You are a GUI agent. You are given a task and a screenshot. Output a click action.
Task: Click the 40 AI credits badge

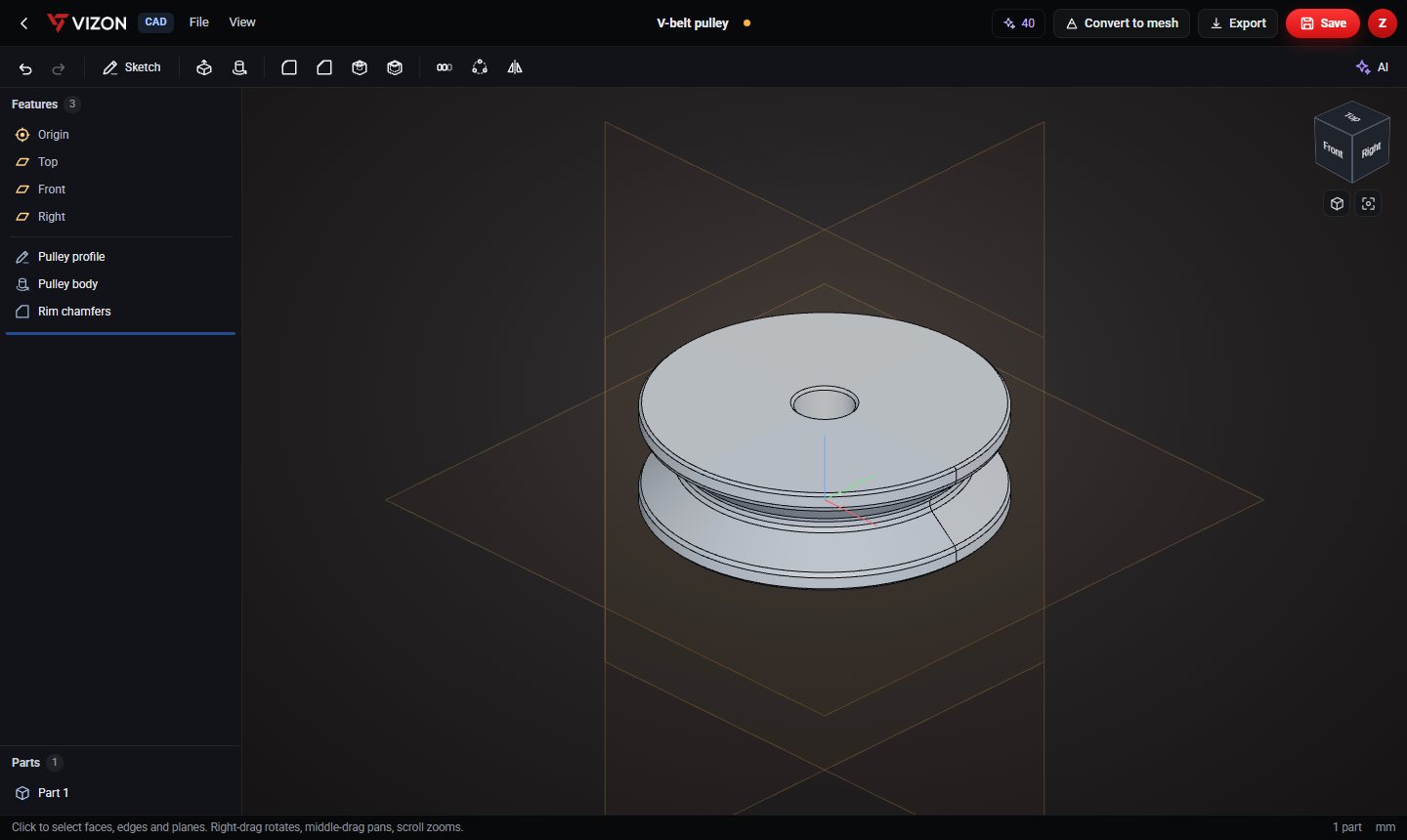click(x=1019, y=23)
